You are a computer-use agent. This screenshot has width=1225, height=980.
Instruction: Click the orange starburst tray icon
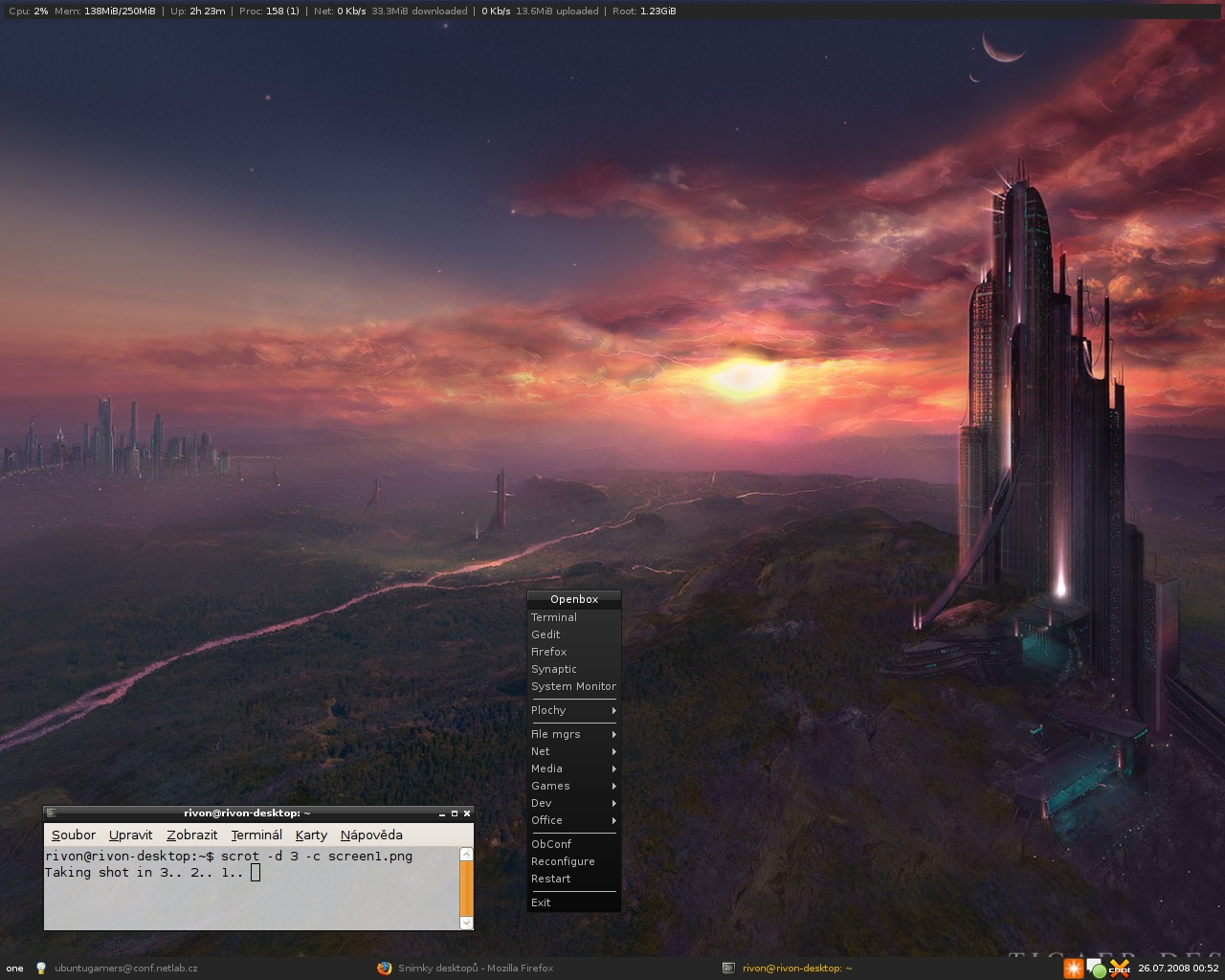click(1074, 969)
